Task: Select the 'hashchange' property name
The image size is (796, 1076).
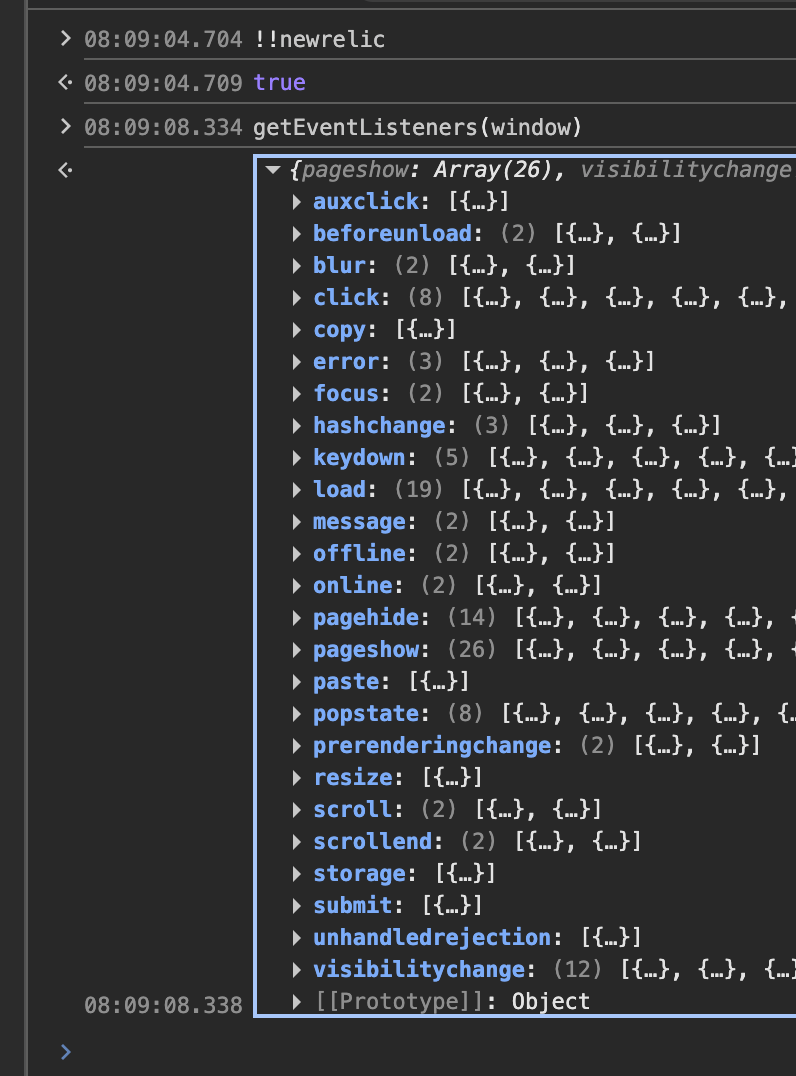Action: (379, 425)
